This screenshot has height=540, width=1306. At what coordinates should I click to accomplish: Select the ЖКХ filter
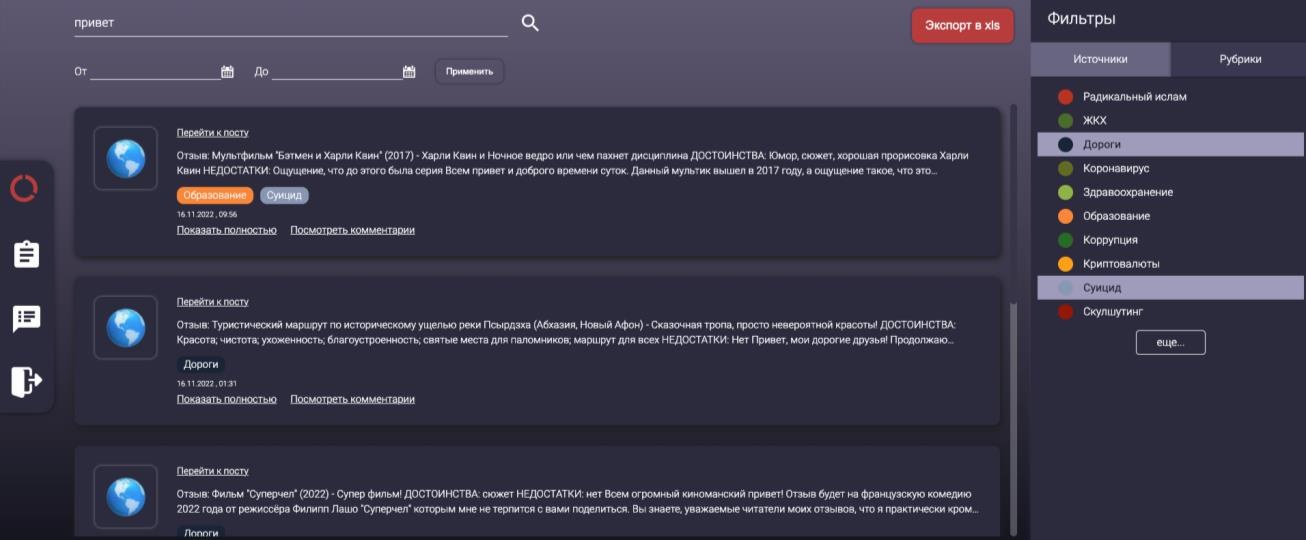click(x=1170, y=121)
